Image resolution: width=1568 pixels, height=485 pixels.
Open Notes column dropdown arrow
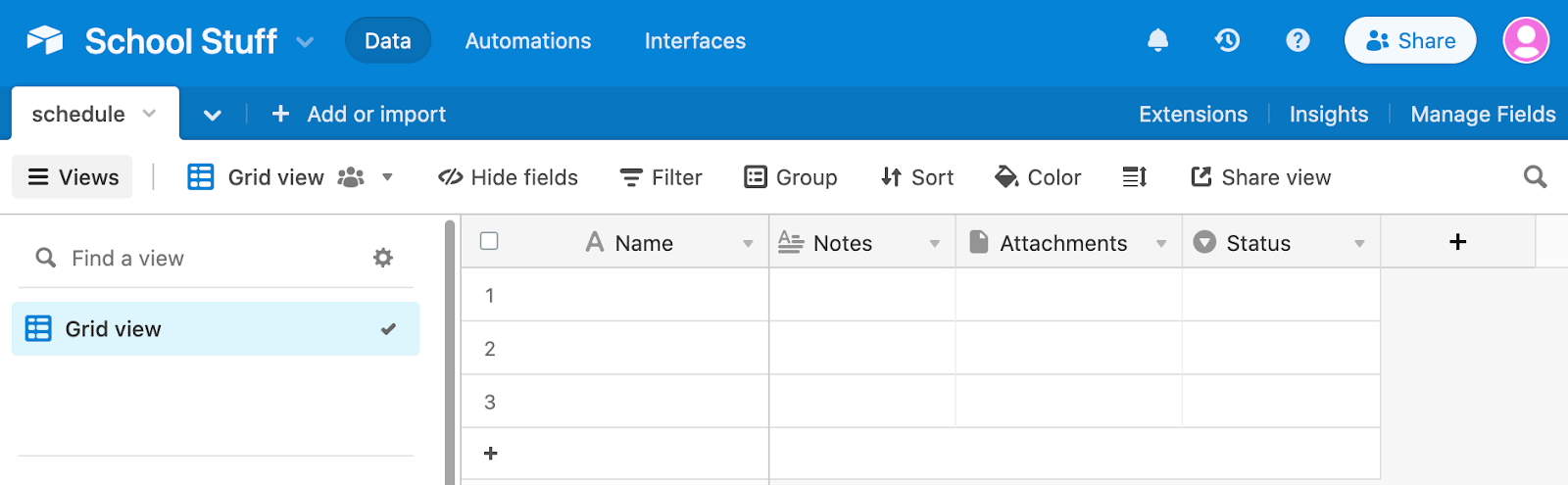pos(935,243)
